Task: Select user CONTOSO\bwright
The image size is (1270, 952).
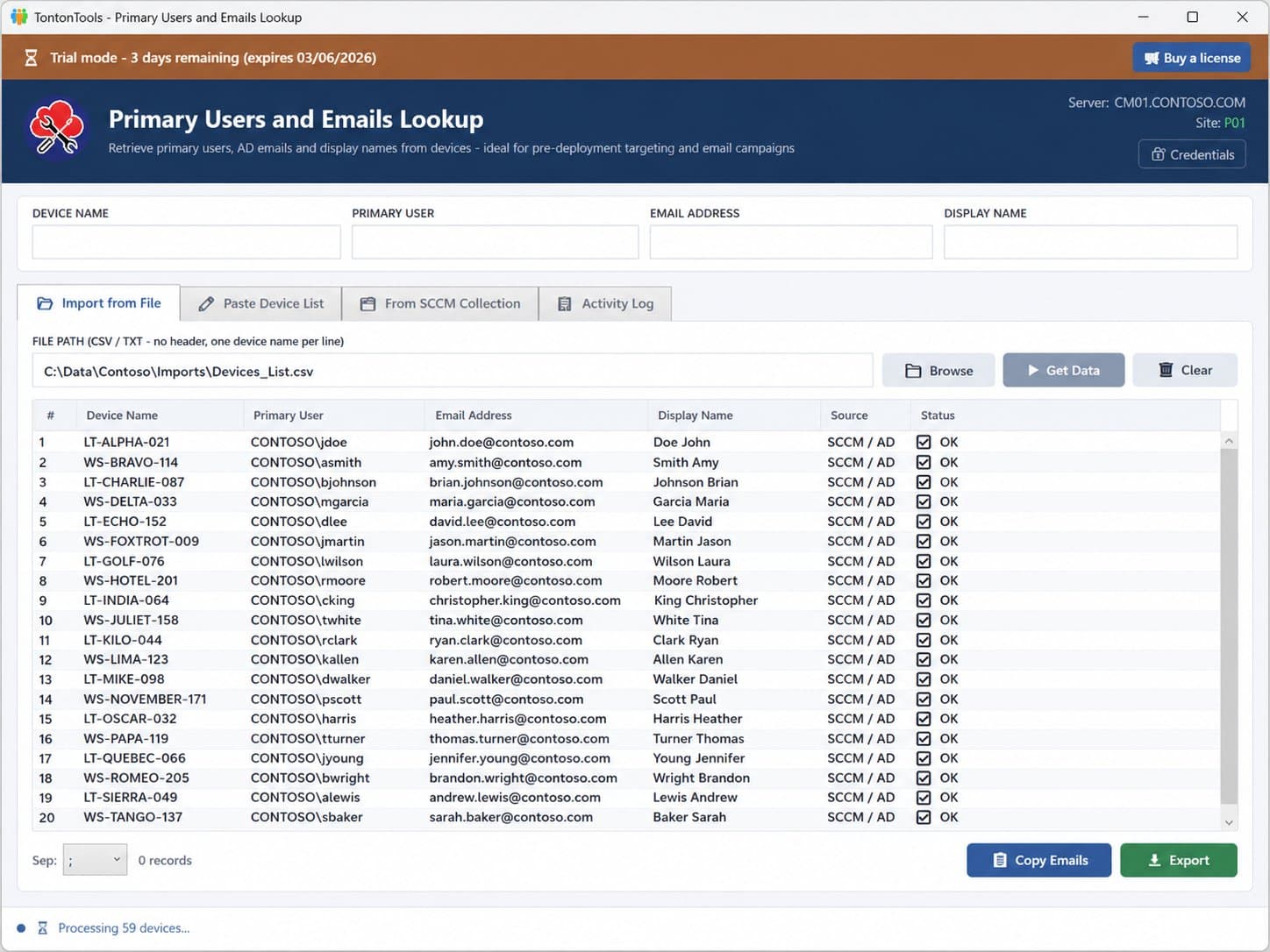Action: (310, 778)
